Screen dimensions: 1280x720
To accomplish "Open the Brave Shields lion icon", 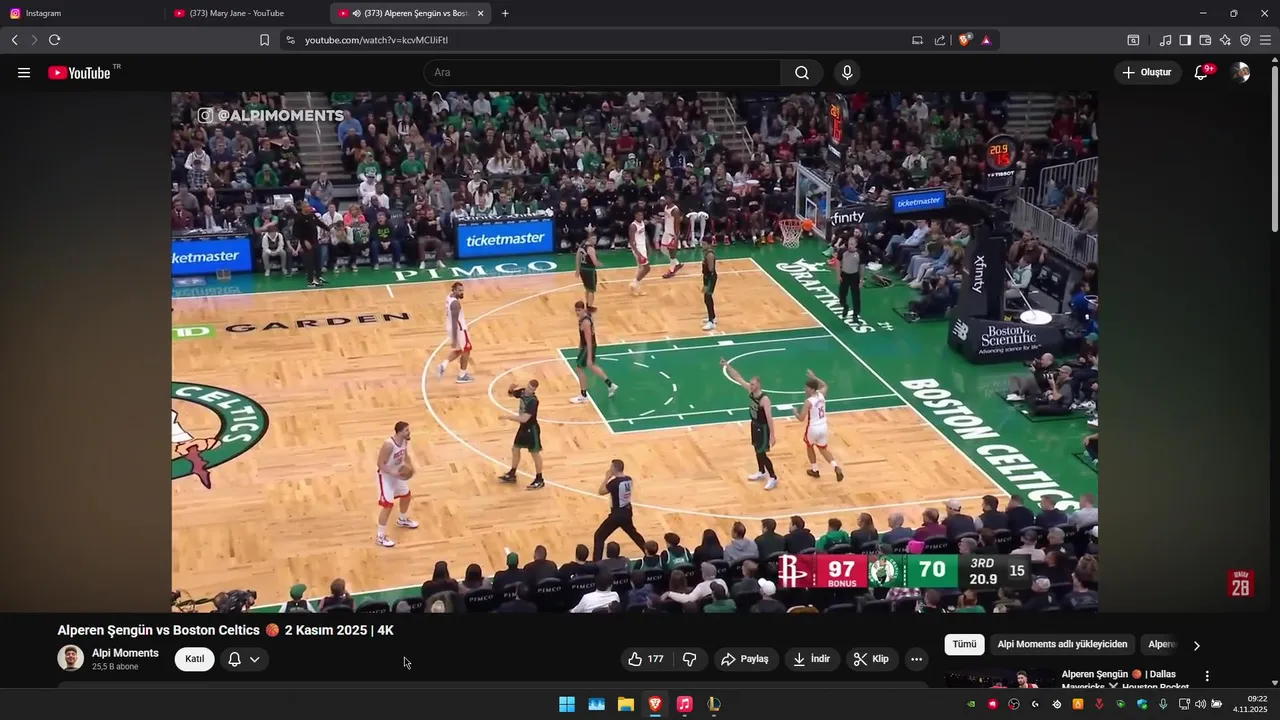I will [x=964, y=40].
